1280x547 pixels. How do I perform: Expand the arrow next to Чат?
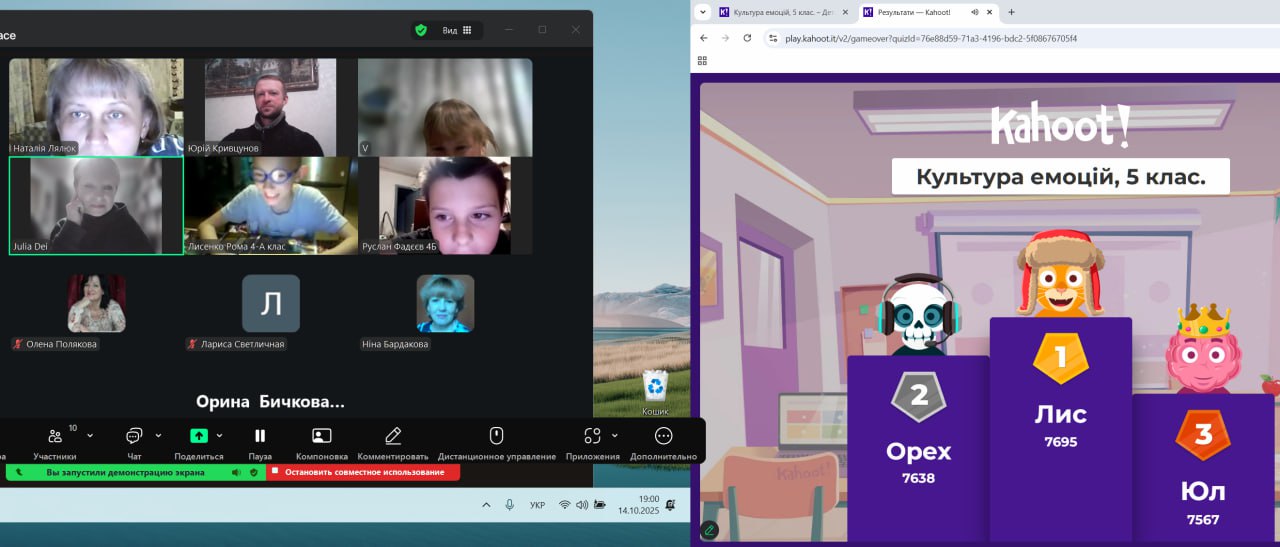[x=159, y=436]
